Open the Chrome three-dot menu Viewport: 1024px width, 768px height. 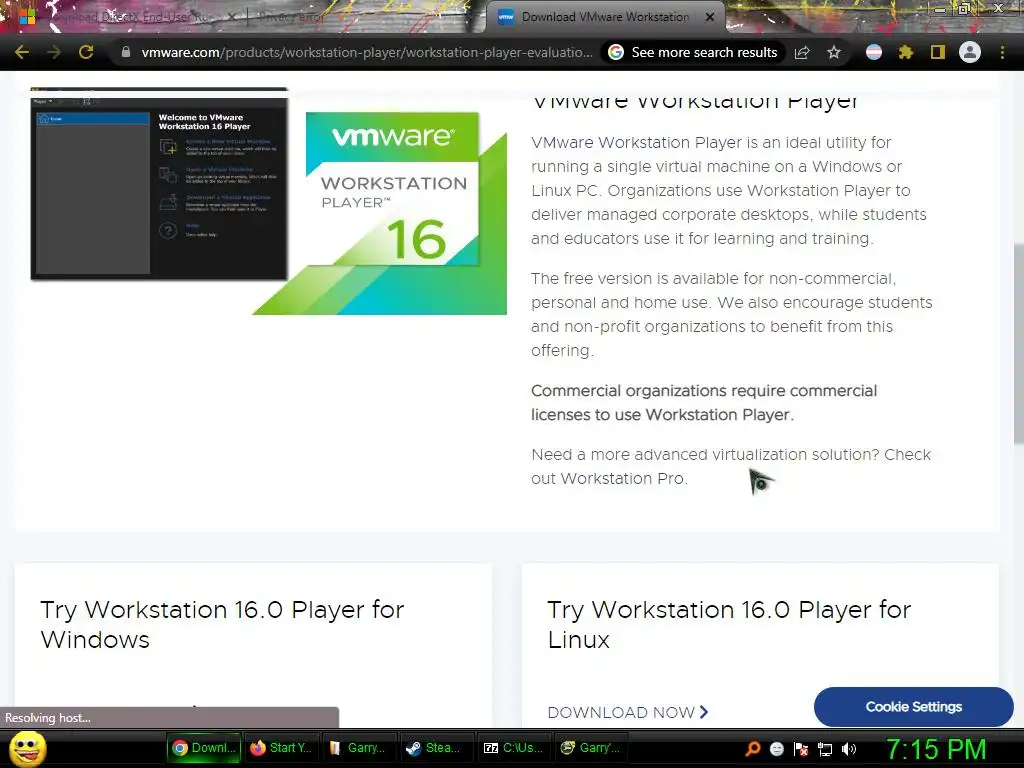click(x=1002, y=52)
